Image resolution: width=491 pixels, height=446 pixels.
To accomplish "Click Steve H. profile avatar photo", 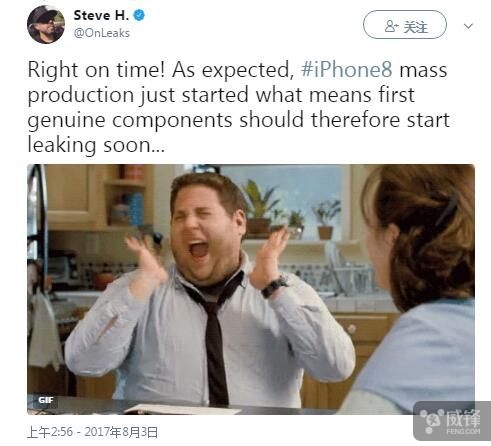I will coord(46,25).
